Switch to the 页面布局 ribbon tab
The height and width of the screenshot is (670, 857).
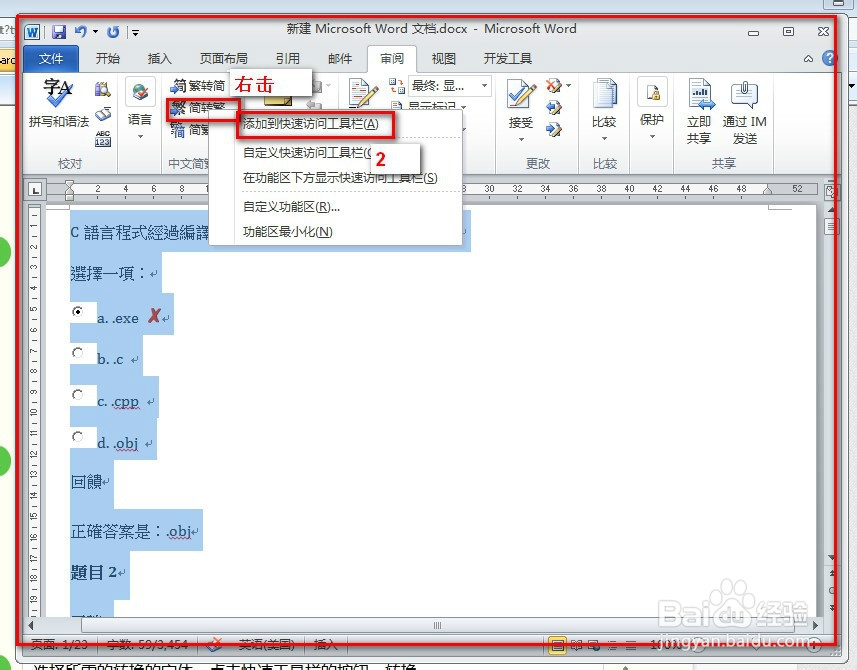(223, 58)
